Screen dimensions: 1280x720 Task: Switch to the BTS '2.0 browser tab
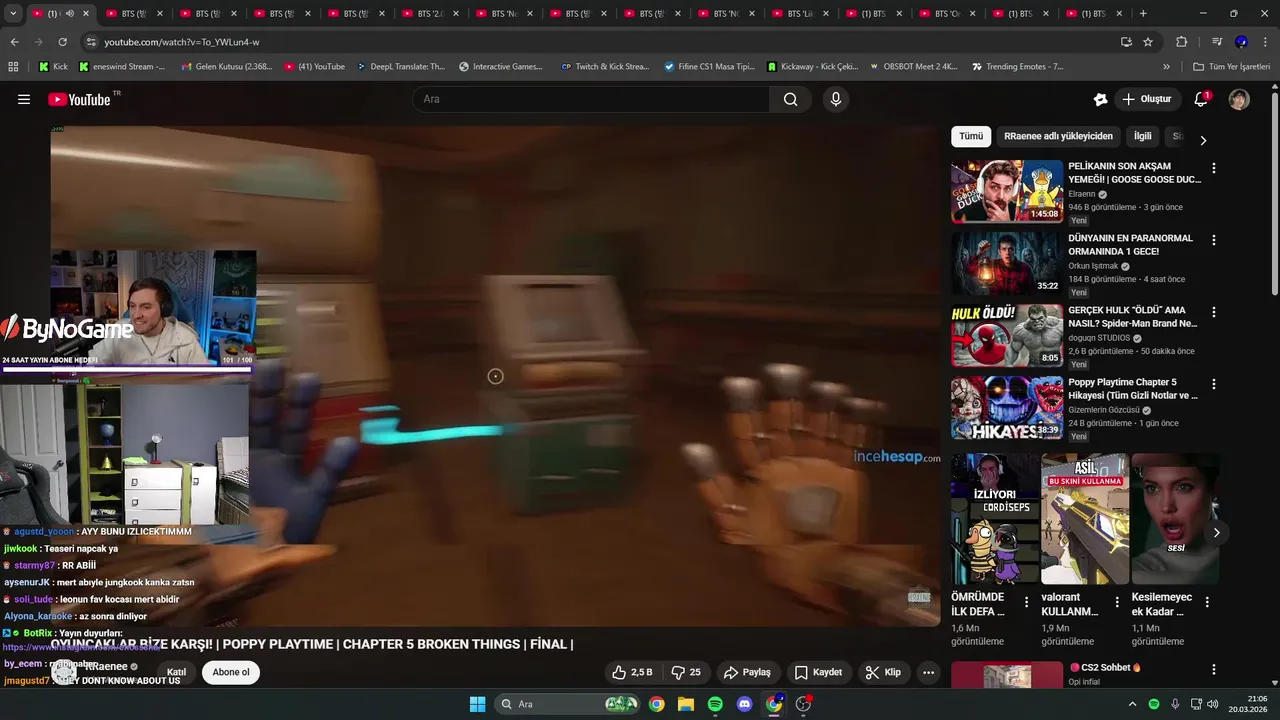pos(430,14)
